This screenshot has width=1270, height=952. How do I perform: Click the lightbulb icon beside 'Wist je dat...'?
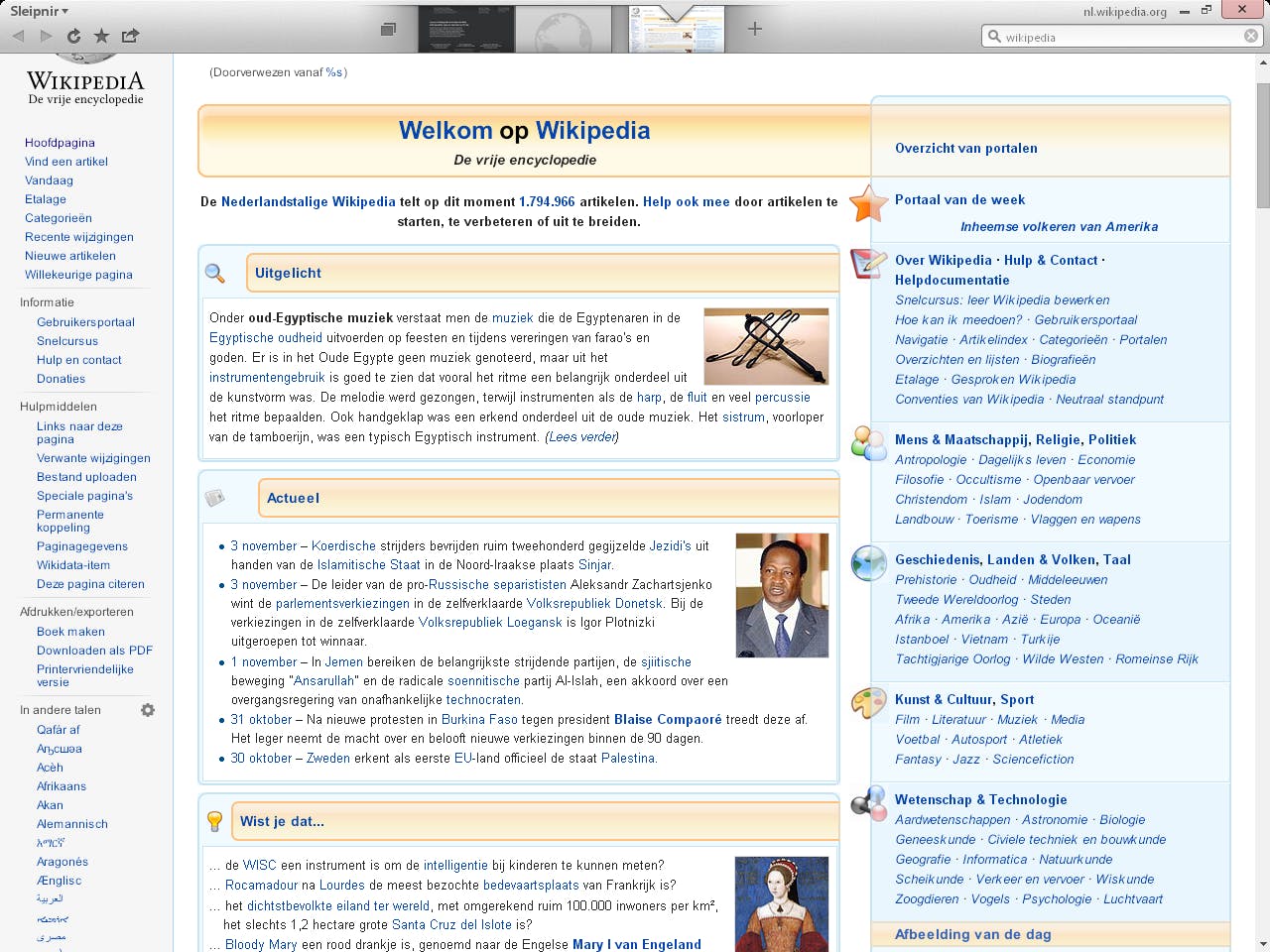click(x=214, y=821)
